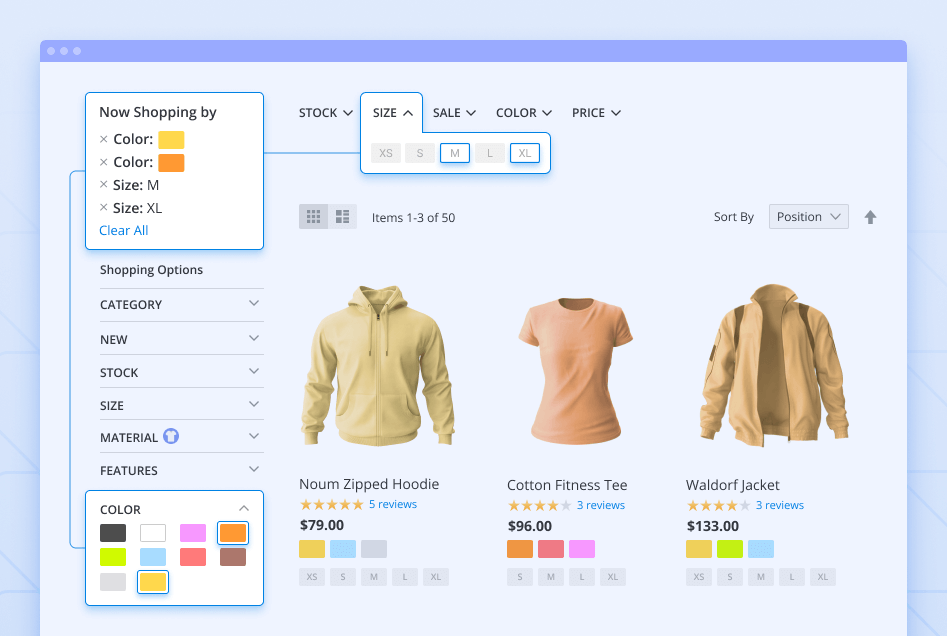Switch to grid view layout
Screen dimensions: 947x636
point(313,217)
